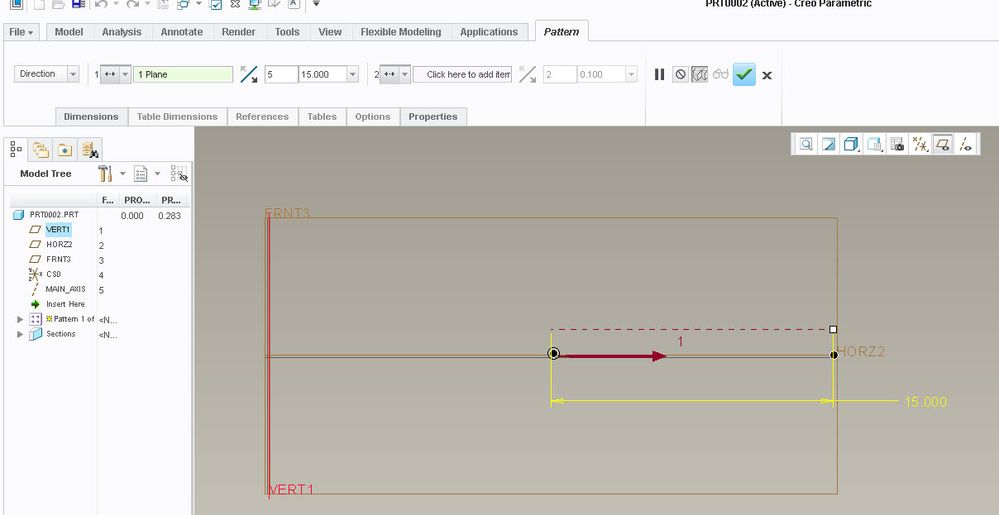Open the quick access toolbar customize arrow
The width and height of the screenshot is (999, 515).
click(x=316, y=4)
